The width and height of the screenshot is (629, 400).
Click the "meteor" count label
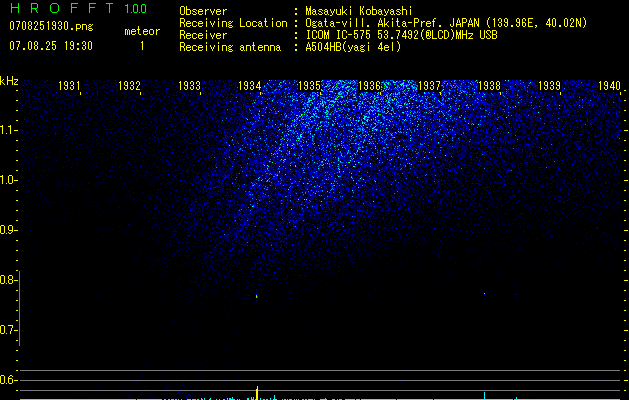(x=142, y=31)
